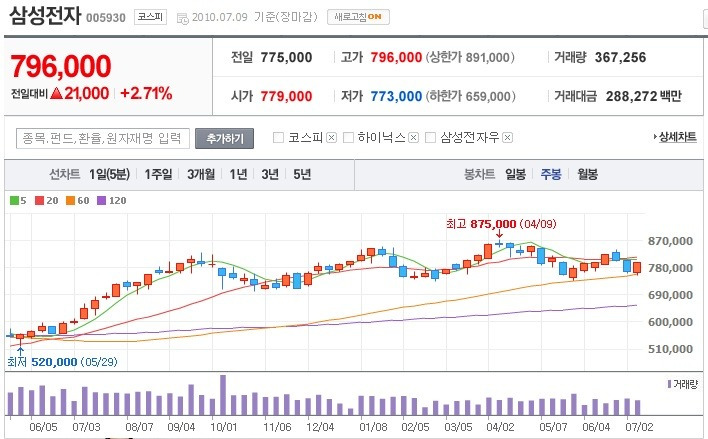
Task: Click the tallest volume bar near 10/01
Action: click(223, 395)
